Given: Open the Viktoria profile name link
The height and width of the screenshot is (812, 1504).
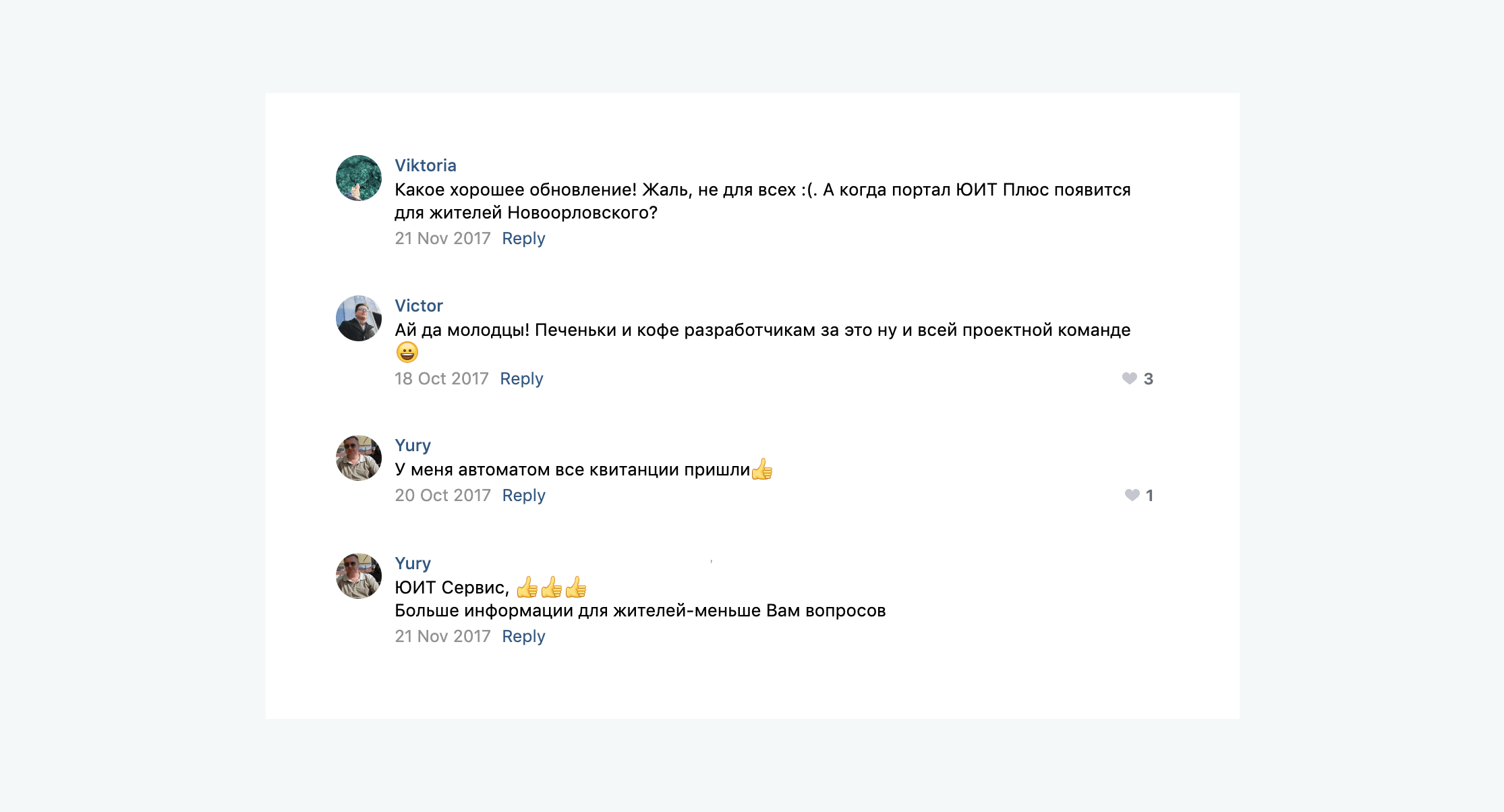Looking at the screenshot, I should (x=426, y=165).
